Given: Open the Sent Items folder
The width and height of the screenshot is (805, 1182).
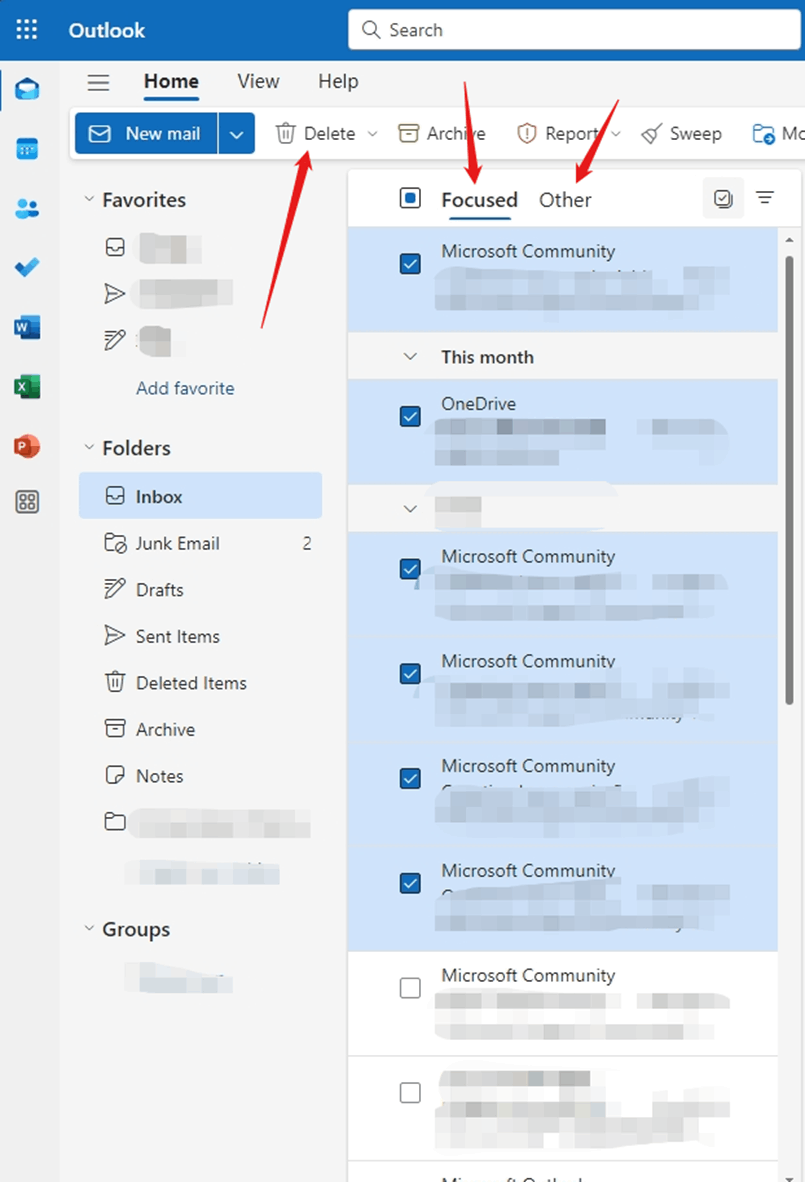Looking at the screenshot, I should tap(200, 636).
